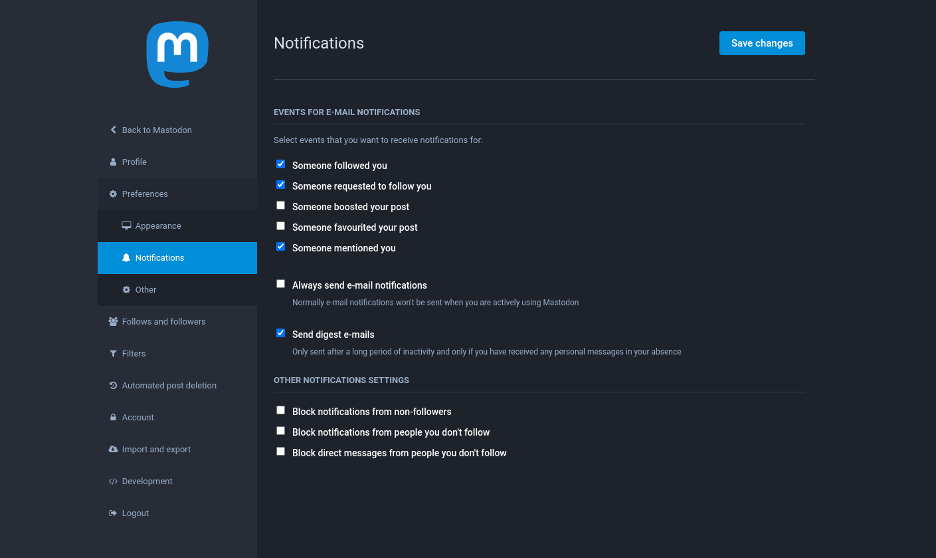Click the Development code brackets icon
Viewport: 936px width, 558px height.
pos(113,482)
